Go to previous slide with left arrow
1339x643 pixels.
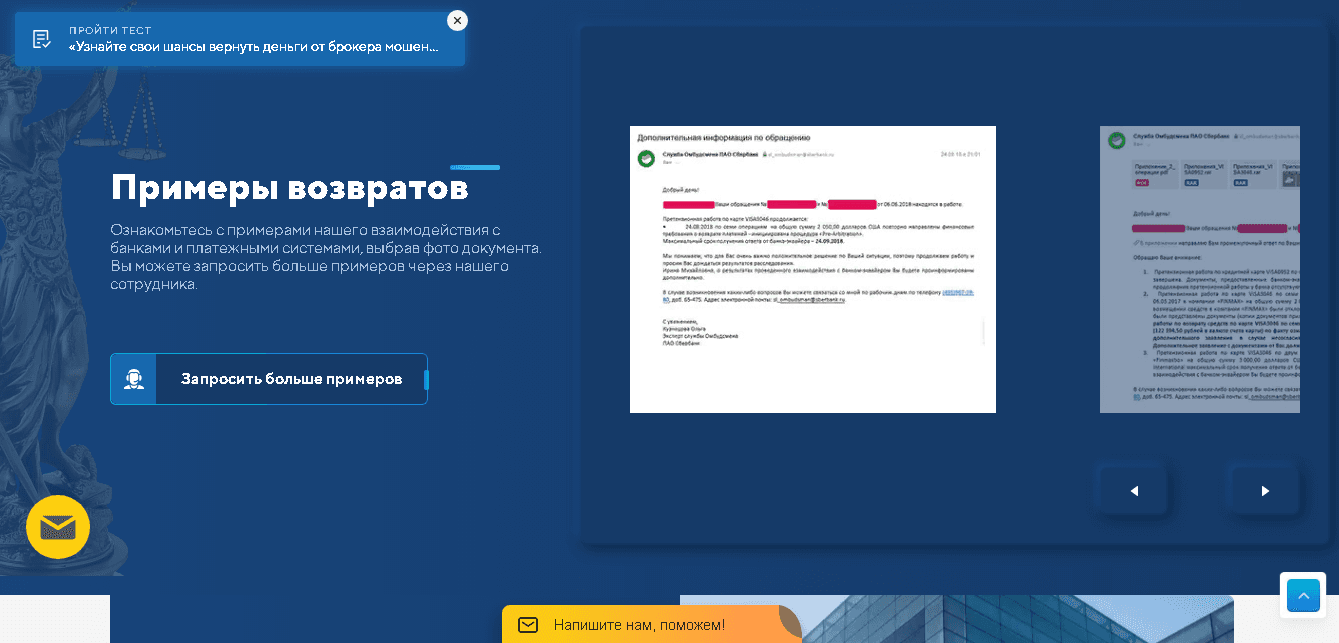(x=1134, y=491)
